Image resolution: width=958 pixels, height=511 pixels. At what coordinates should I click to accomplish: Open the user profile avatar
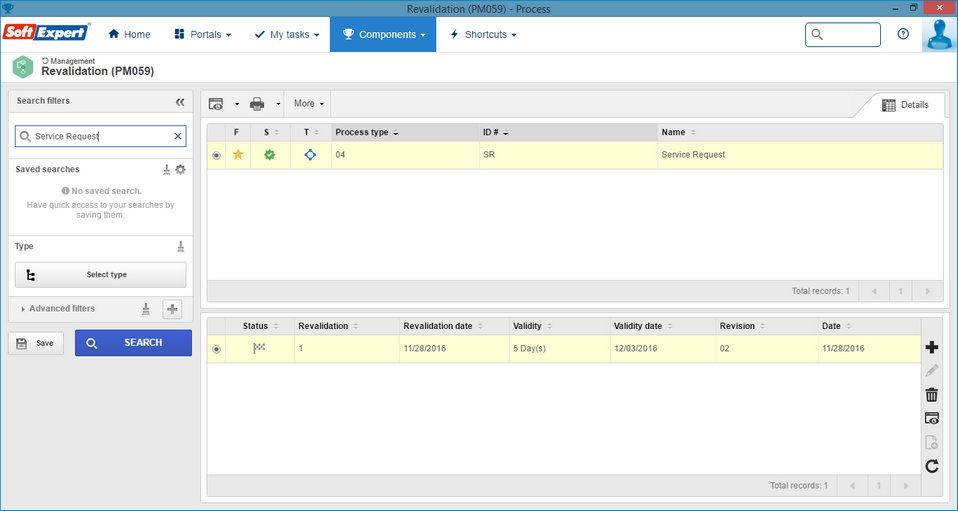pos(939,34)
